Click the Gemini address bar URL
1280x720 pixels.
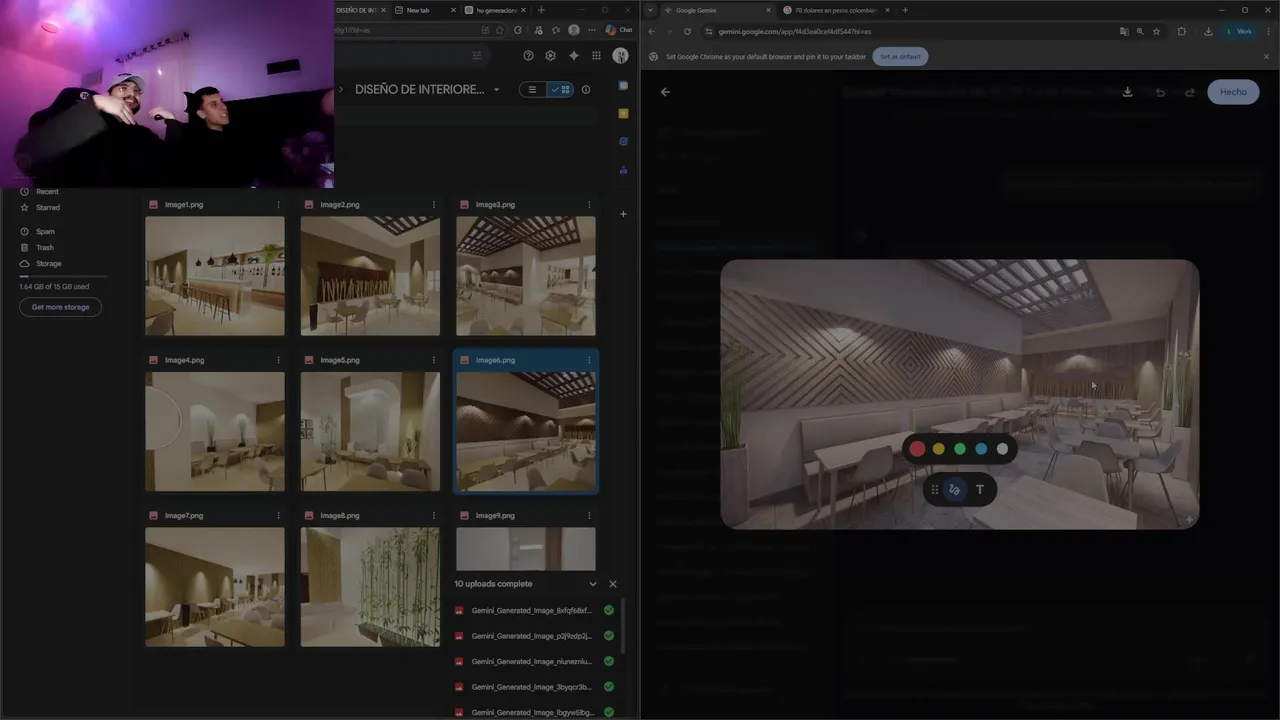pos(795,31)
